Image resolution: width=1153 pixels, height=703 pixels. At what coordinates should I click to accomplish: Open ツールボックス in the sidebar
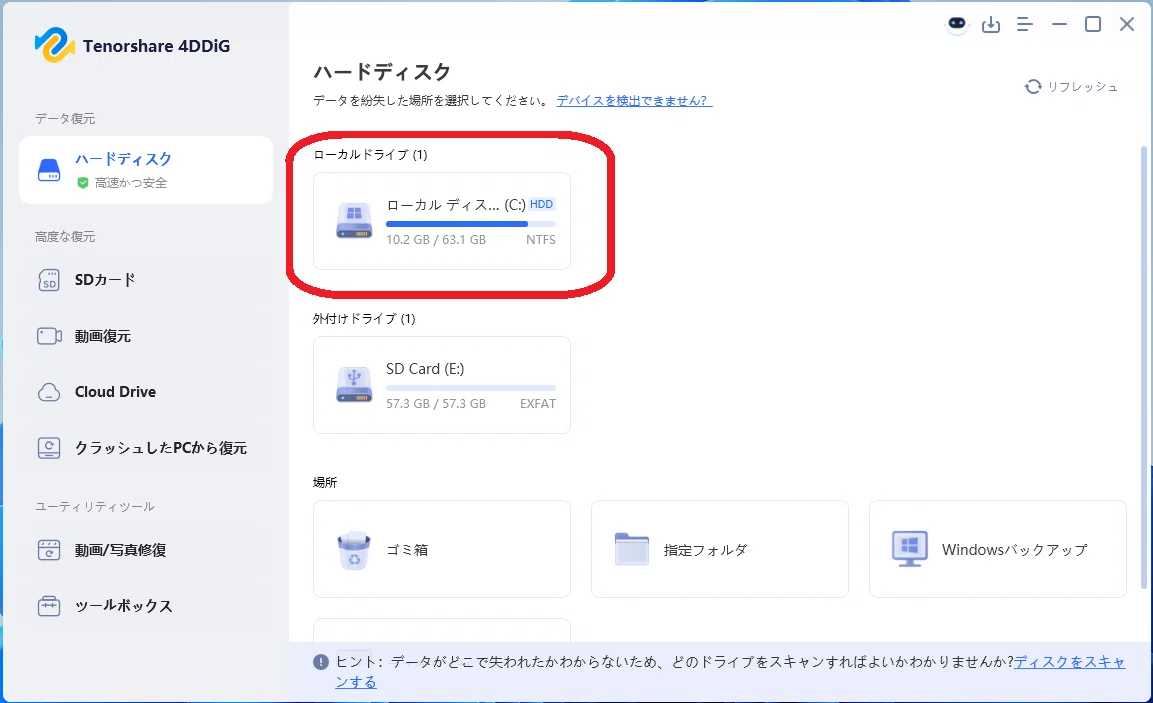pos(146,606)
